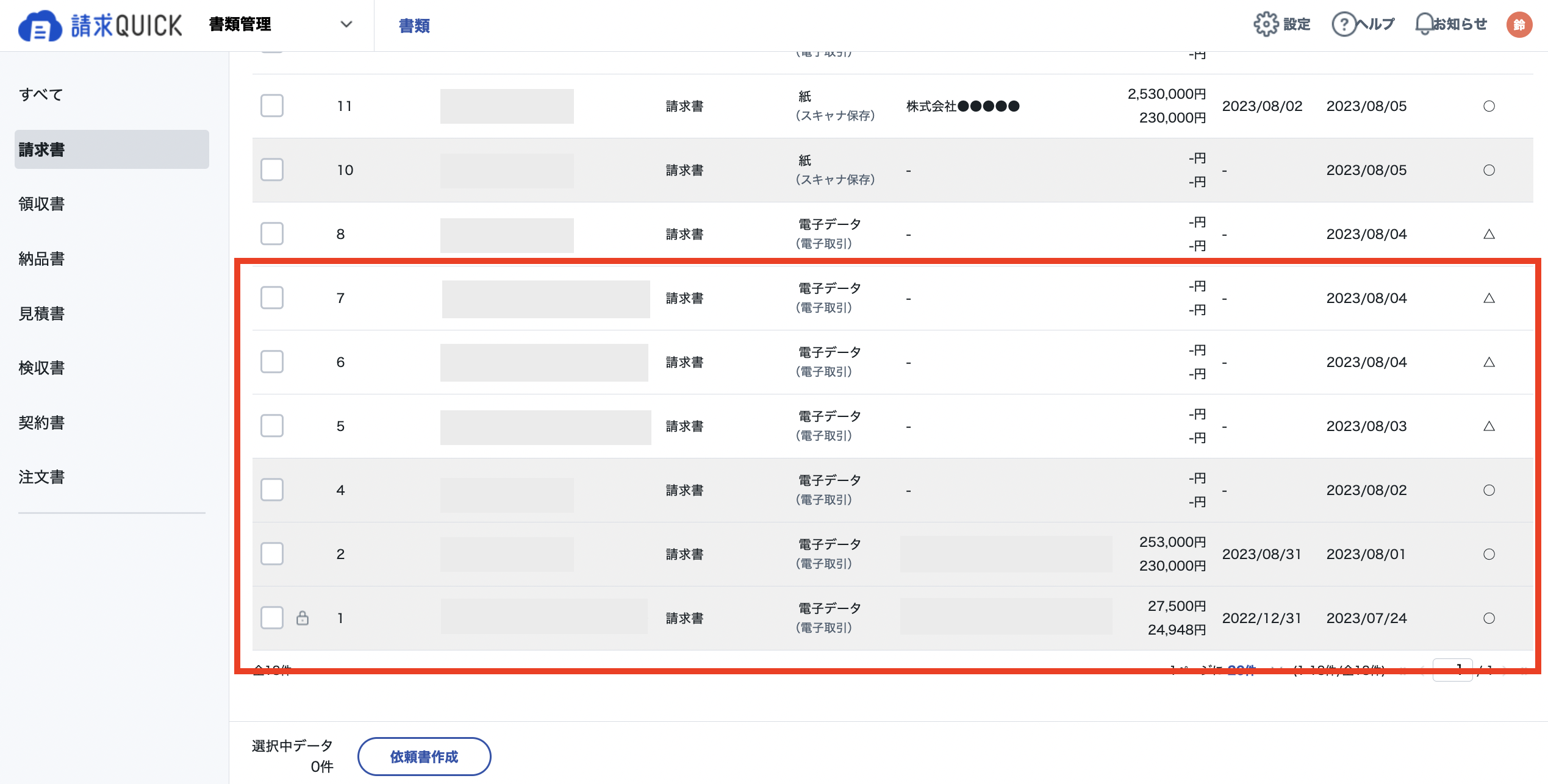Click the redacted file name in row 7
The image size is (1548, 784).
click(546, 299)
